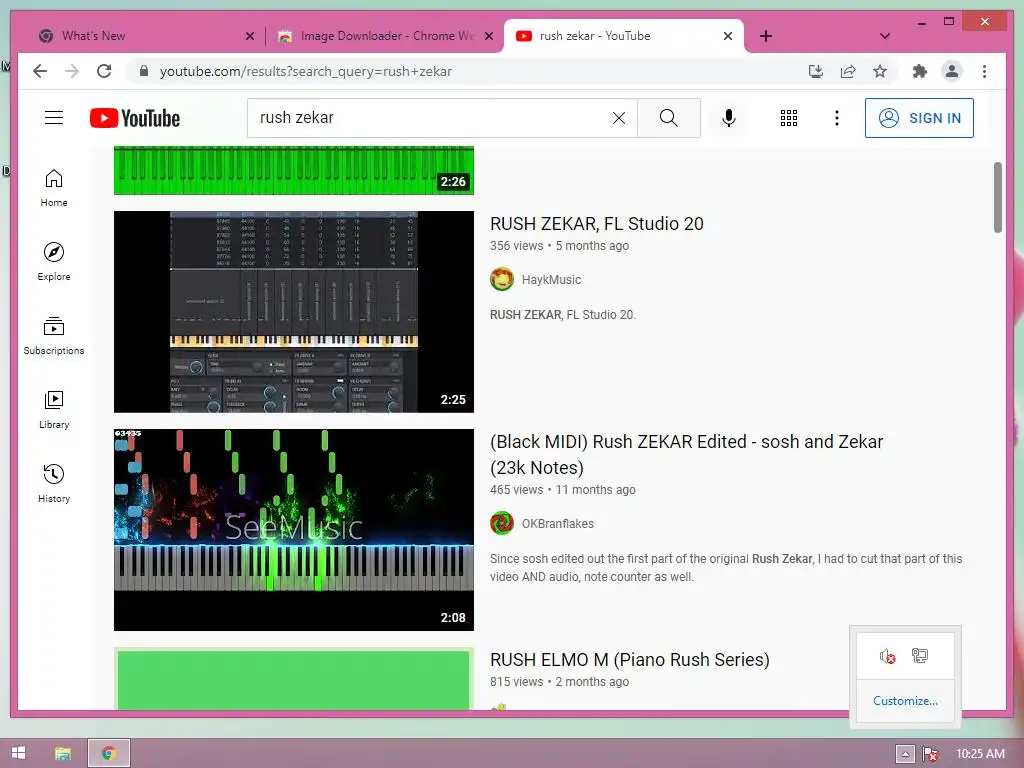The width and height of the screenshot is (1024, 768).
Task: Open the Windows Start button
Action: [18, 753]
